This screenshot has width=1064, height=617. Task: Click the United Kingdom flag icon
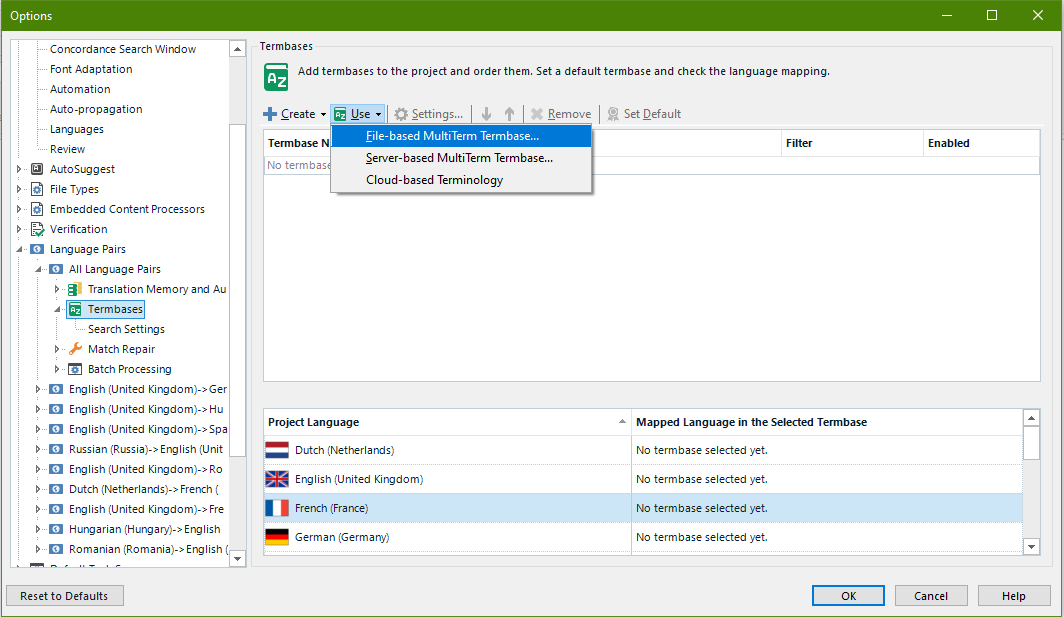[x=277, y=479]
